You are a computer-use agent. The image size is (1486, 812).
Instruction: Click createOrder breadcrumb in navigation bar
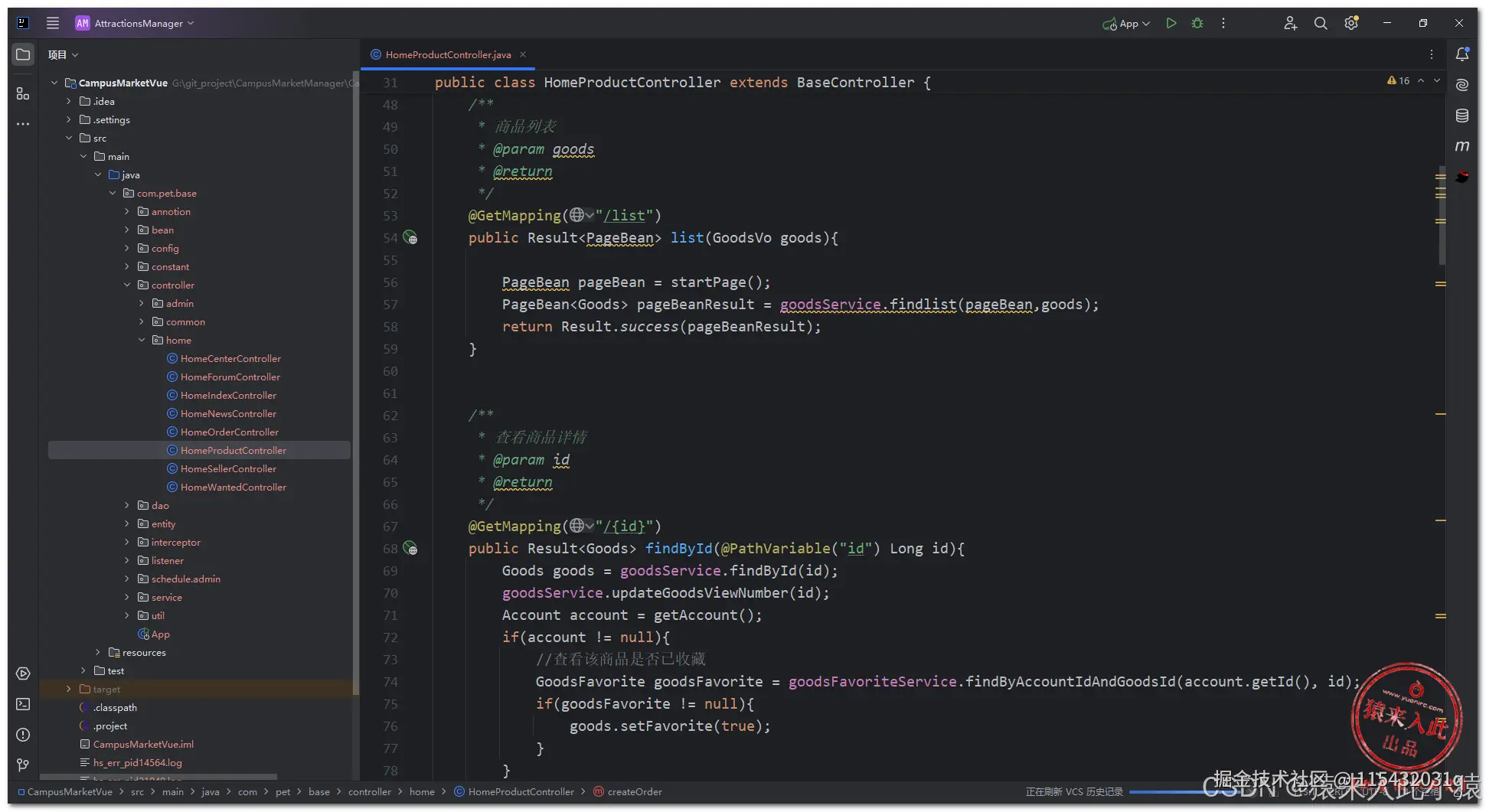pos(628,792)
